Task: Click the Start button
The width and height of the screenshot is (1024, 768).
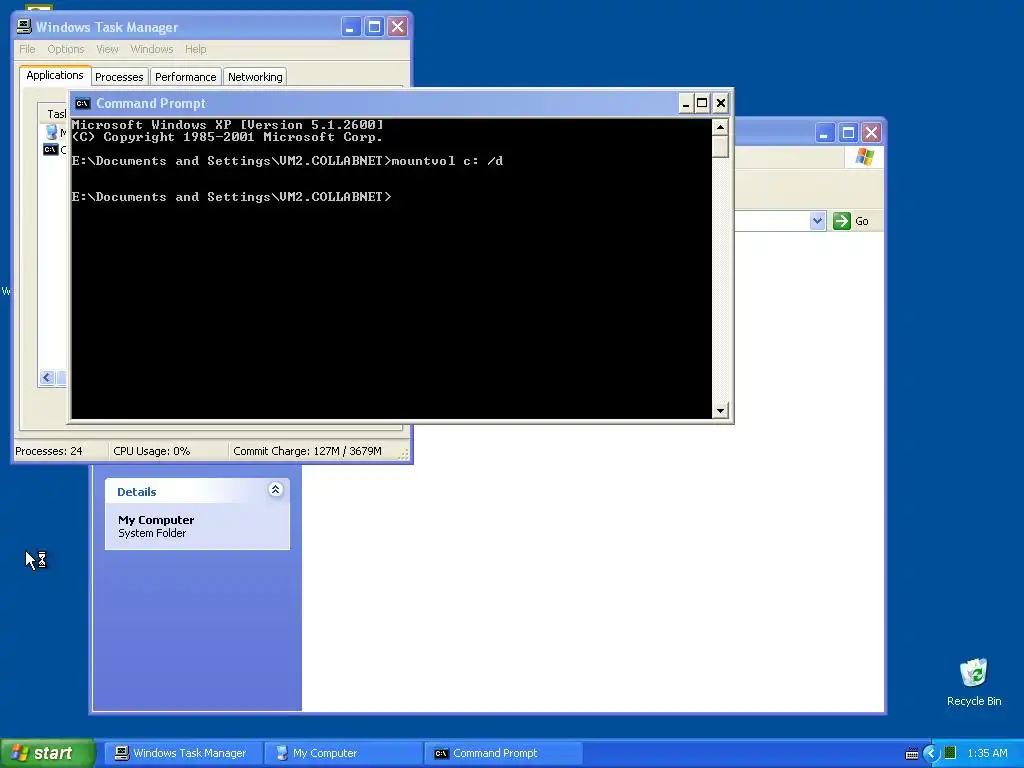Action: pos(47,753)
